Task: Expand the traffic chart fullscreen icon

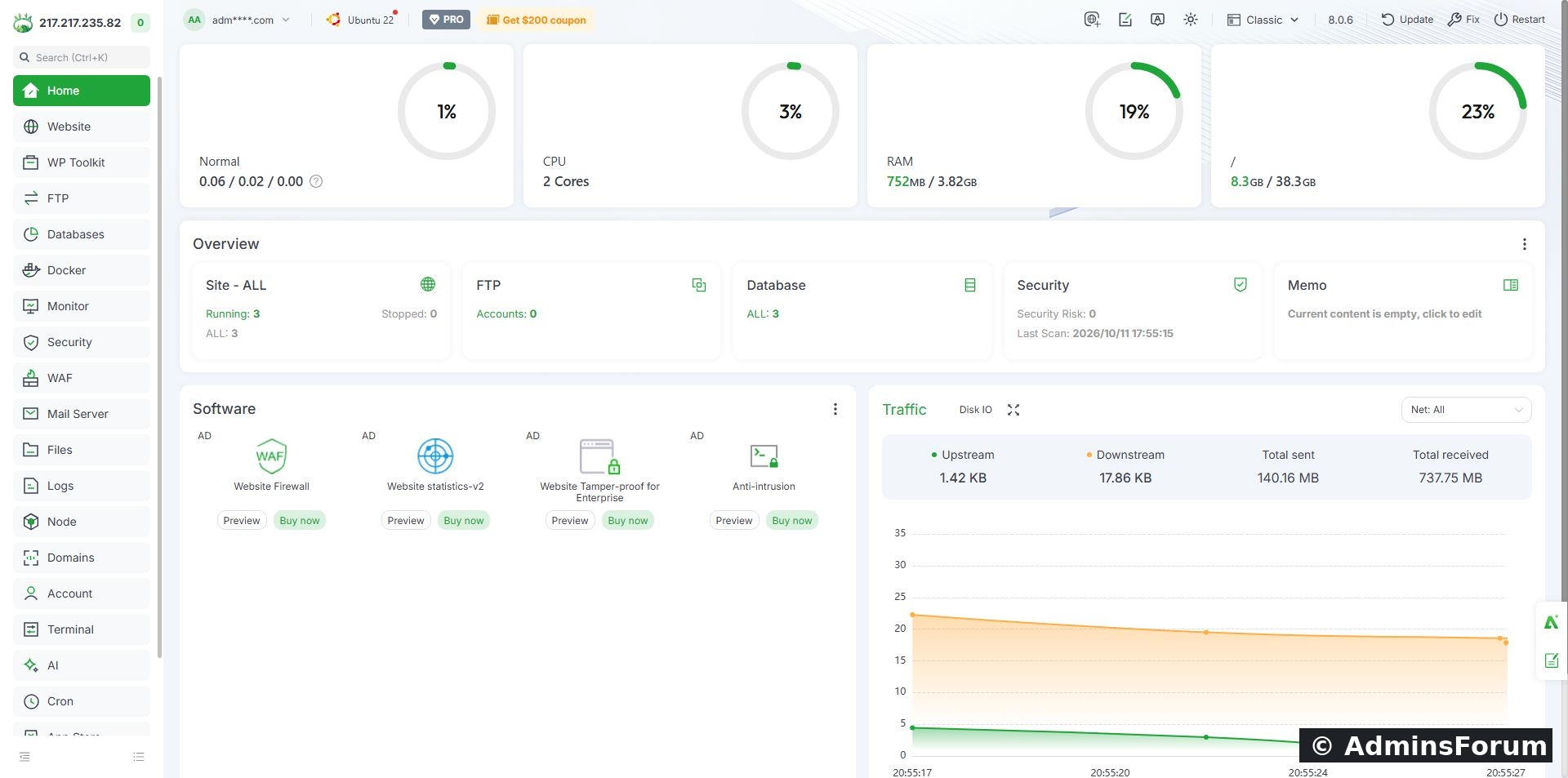Action: pyautogui.click(x=1013, y=410)
